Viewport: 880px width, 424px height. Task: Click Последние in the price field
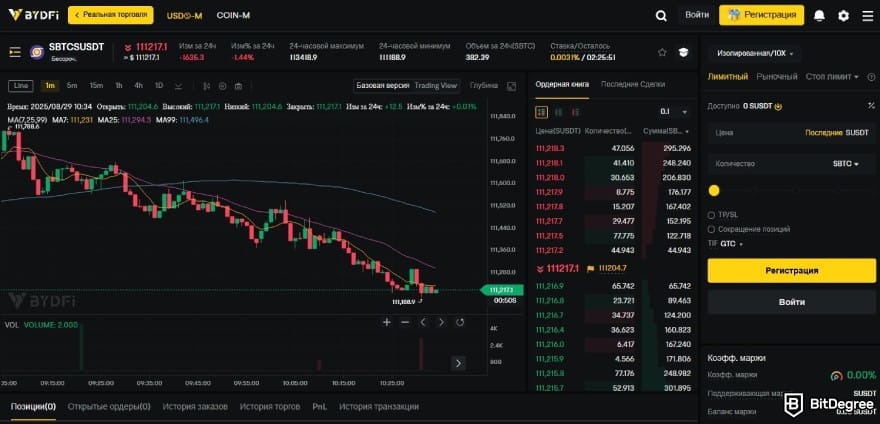pos(823,133)
